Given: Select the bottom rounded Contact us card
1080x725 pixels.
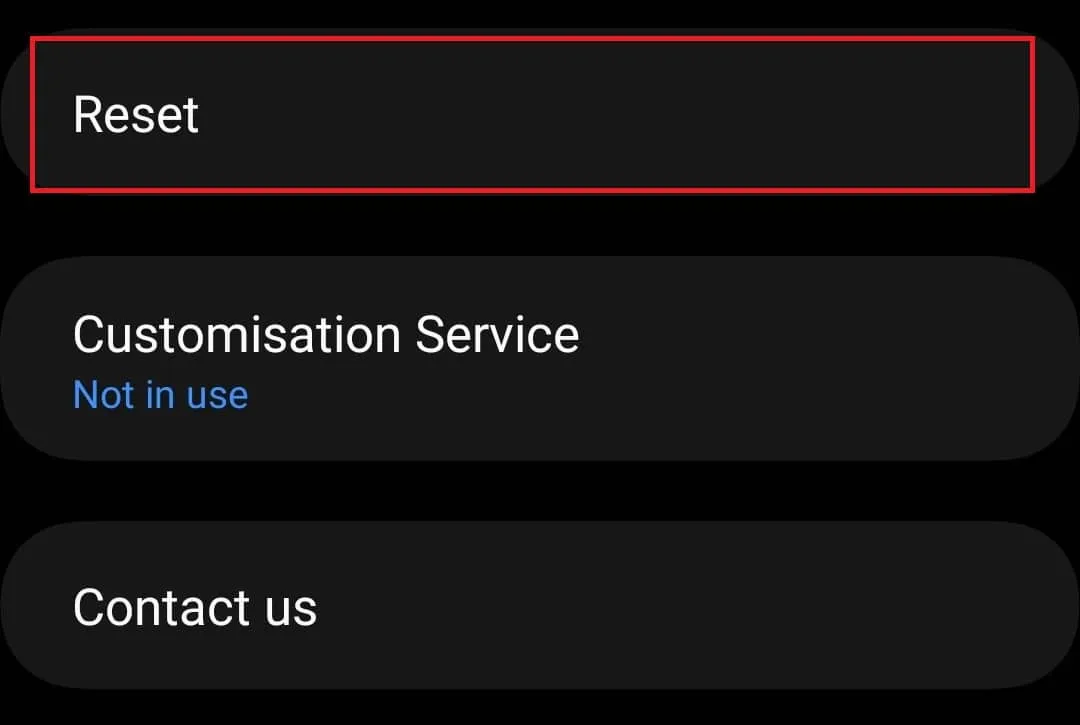Looking at the screenshot, I should [x=540, y=606].
